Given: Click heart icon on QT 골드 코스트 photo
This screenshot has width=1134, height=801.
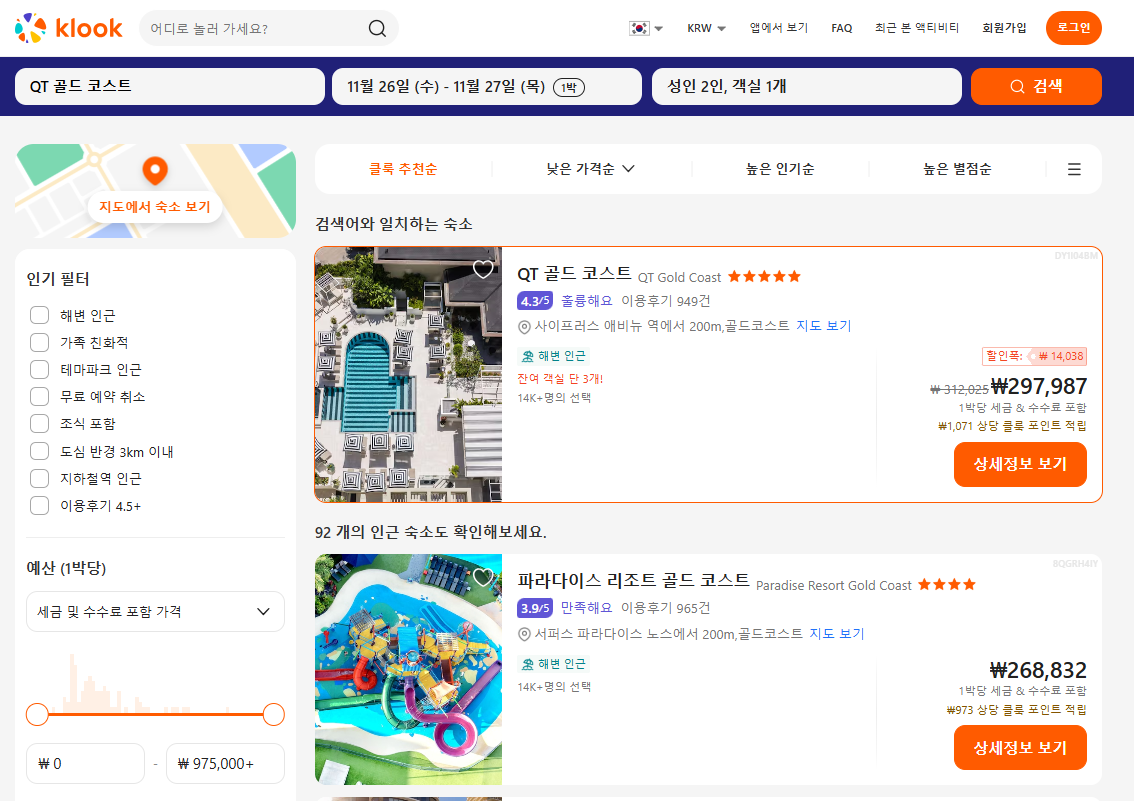Looking at the screenshot, I should coord(483,269).
